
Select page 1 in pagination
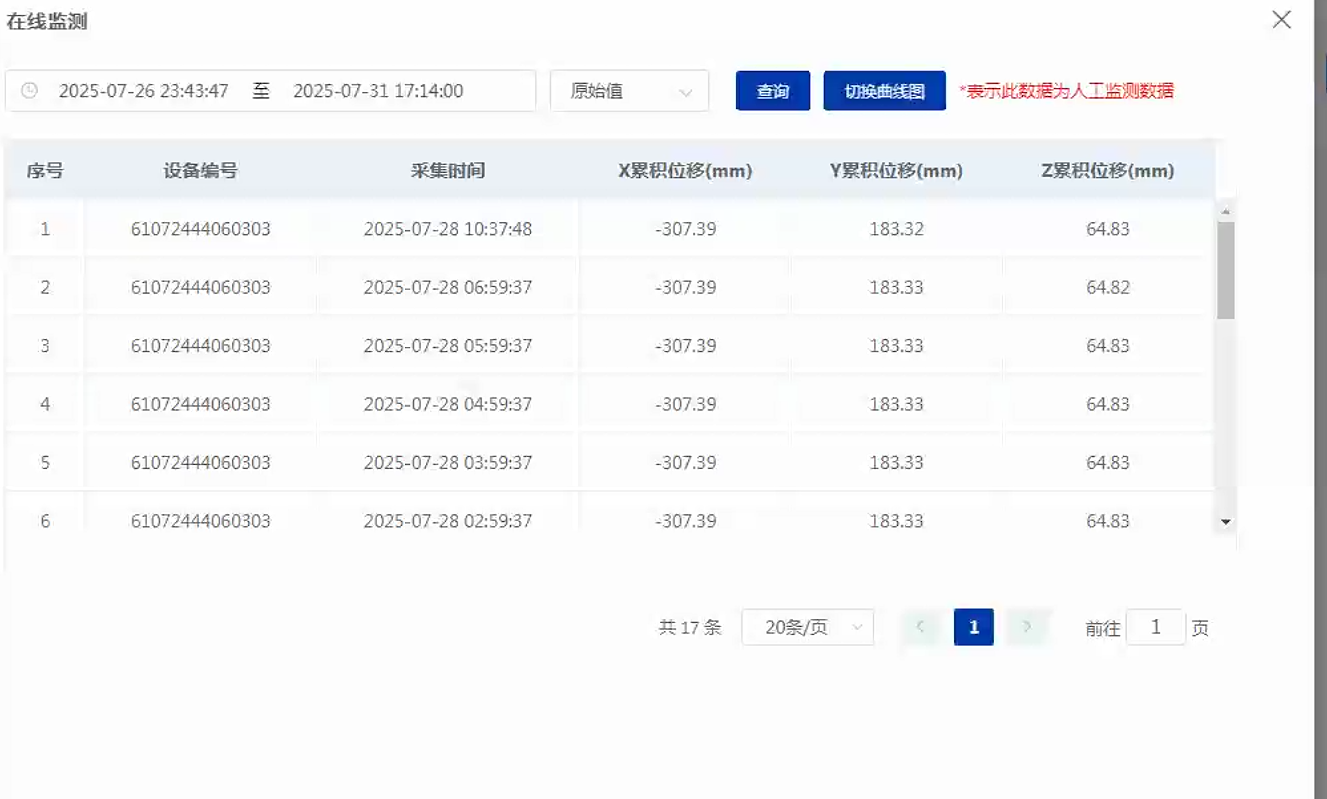(x=974, y=627)
